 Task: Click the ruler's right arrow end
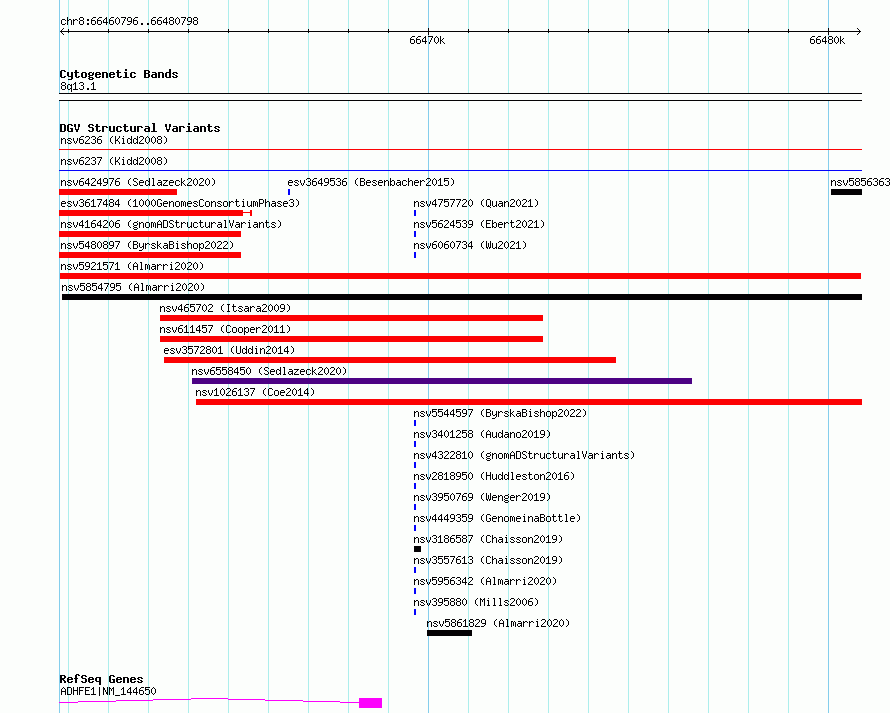click(x=858, y=32)
